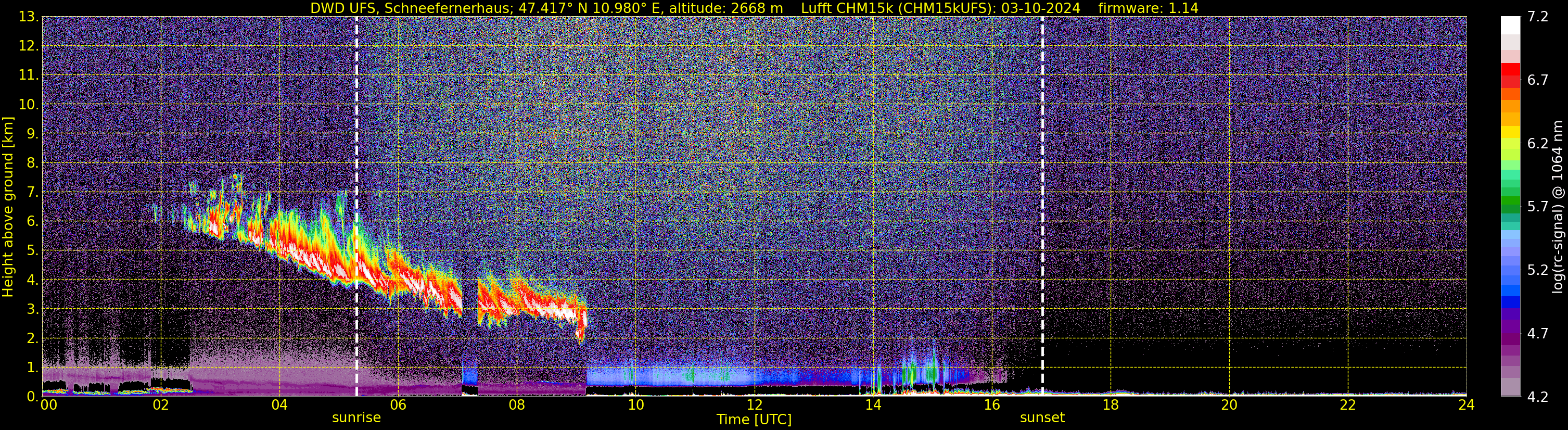1568x430 pixels.
Task: Click the height axis tick label '1.'
Action: 32,367
